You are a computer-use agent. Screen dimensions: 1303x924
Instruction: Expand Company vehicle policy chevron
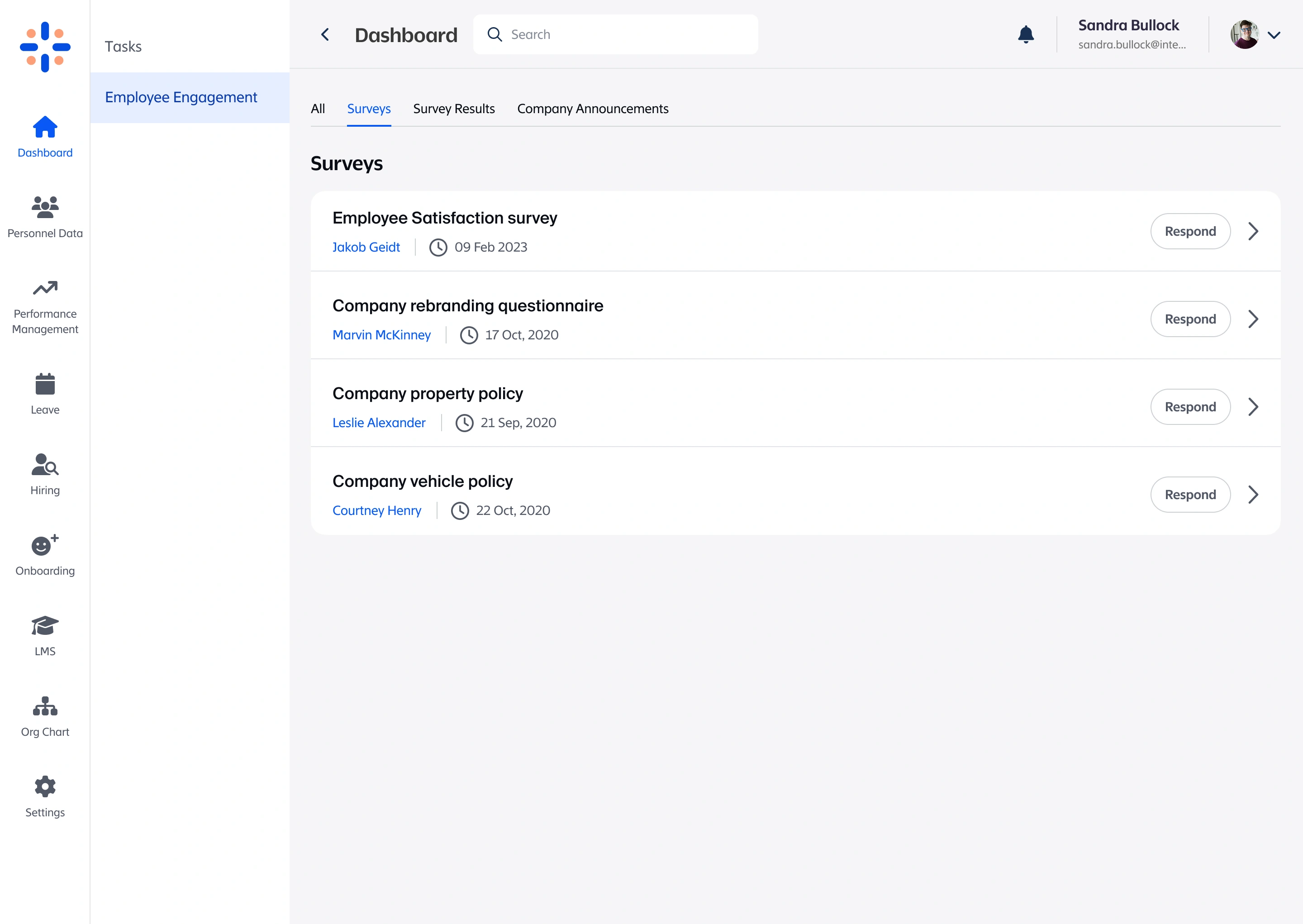click(x=1253, y=495)
